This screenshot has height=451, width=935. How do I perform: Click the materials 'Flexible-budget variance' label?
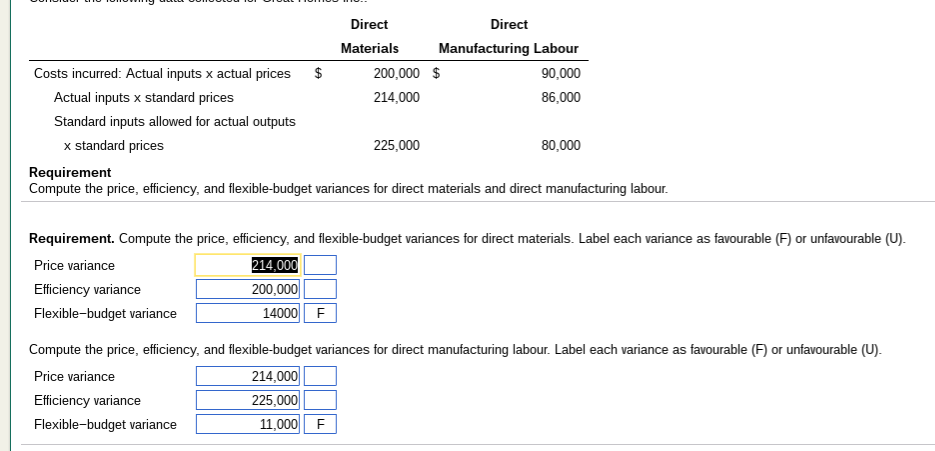[x=105, y=313]
